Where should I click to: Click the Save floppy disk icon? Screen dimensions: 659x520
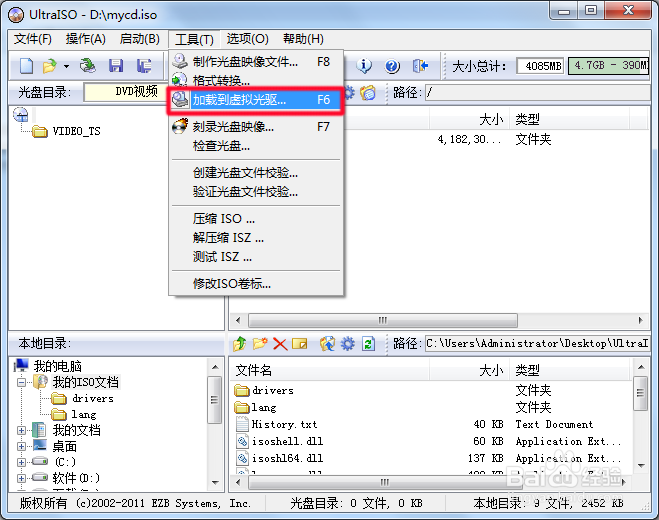(116, 66)
